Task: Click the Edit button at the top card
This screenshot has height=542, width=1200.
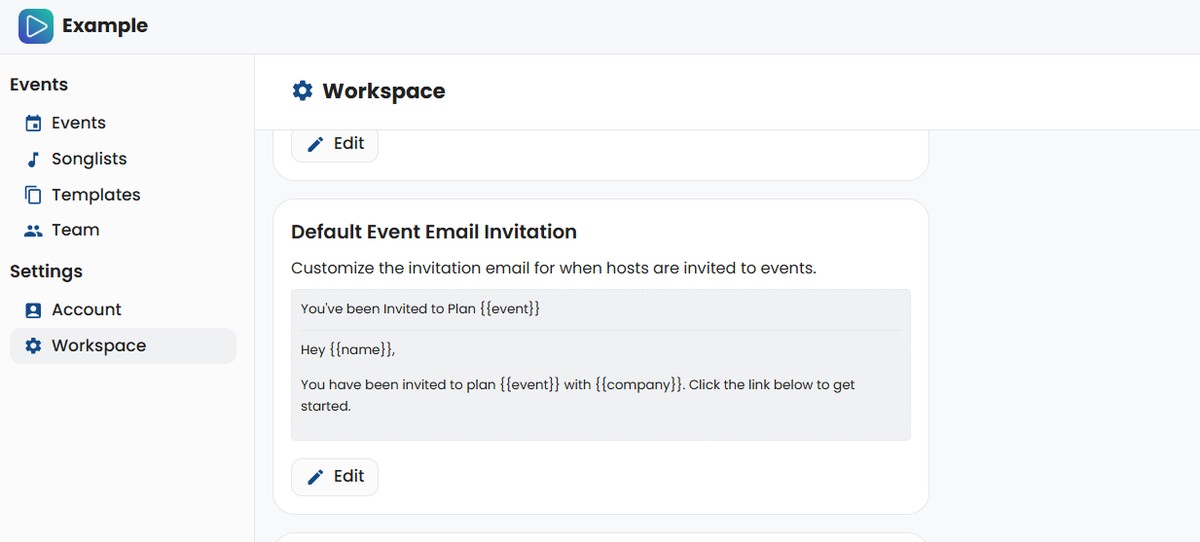Action: [x=335, y=144]
